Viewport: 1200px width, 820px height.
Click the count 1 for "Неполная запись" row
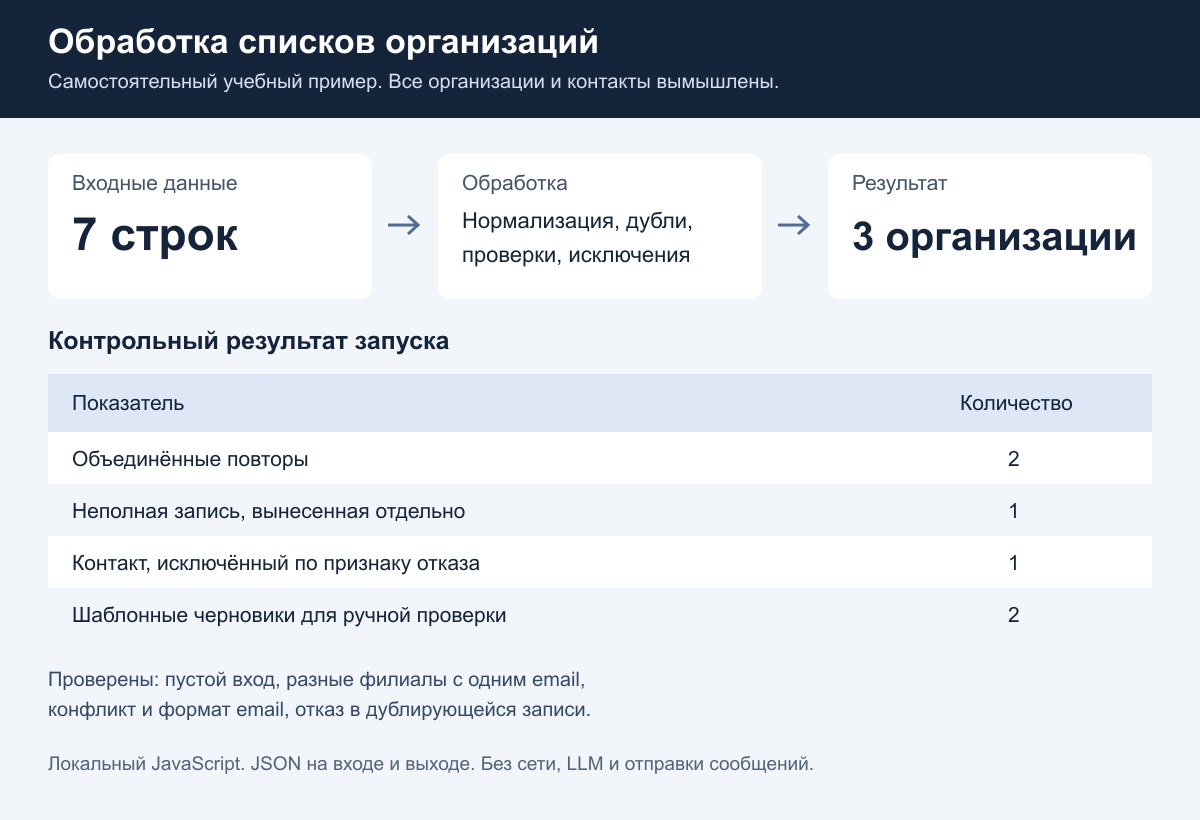(1014, 511)
